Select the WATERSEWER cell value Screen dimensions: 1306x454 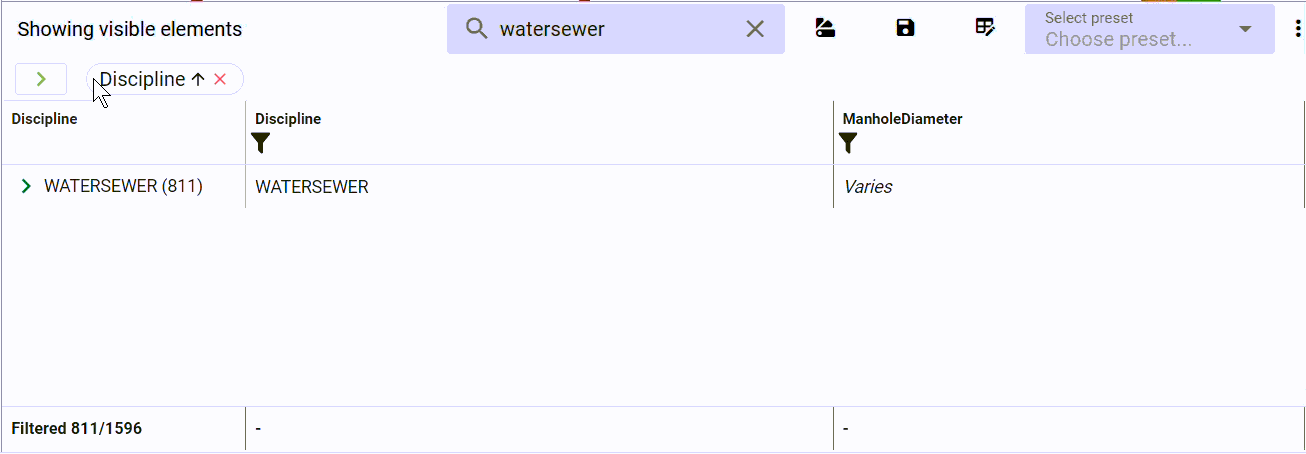(312, 187)
